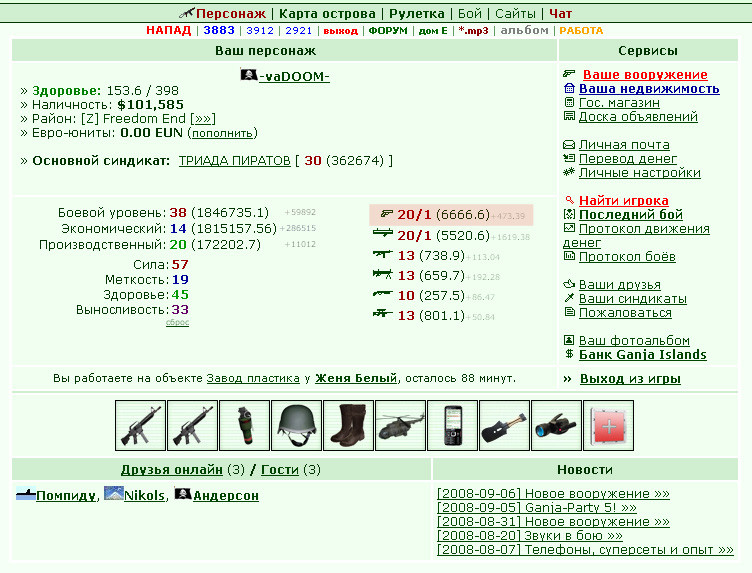Open the 2921 shortcut link
This screenshot has height=573, width=752.
(298, 30)
